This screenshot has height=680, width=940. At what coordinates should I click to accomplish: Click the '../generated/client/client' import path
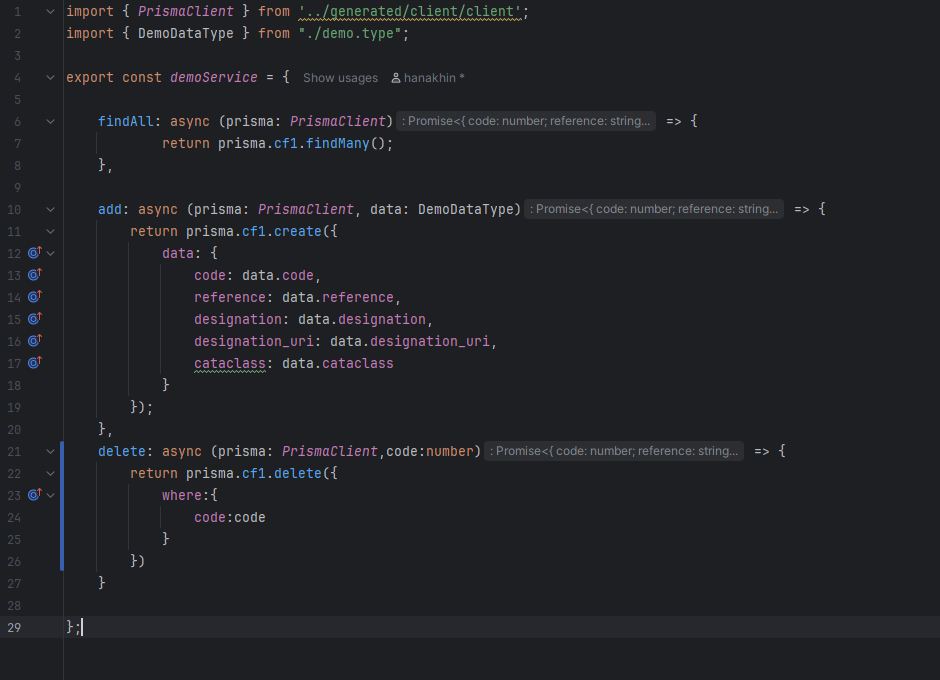click(411, 12)
